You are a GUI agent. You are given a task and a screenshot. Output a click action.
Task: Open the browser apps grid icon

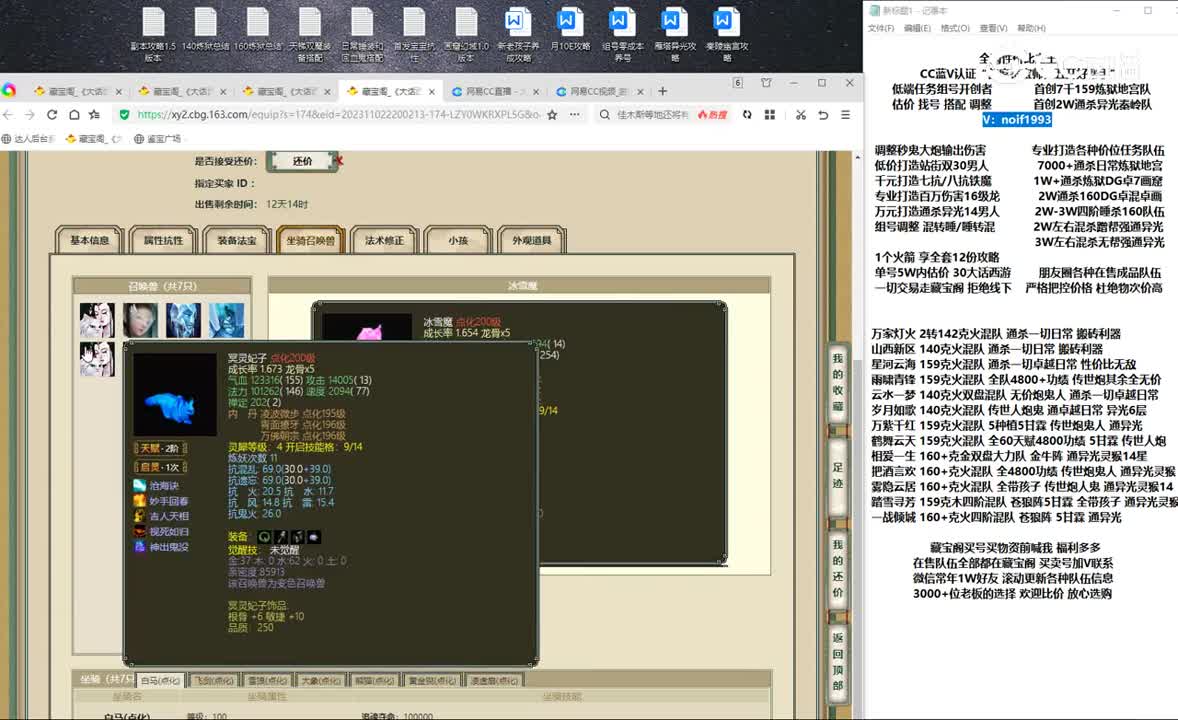click(769, 115)
